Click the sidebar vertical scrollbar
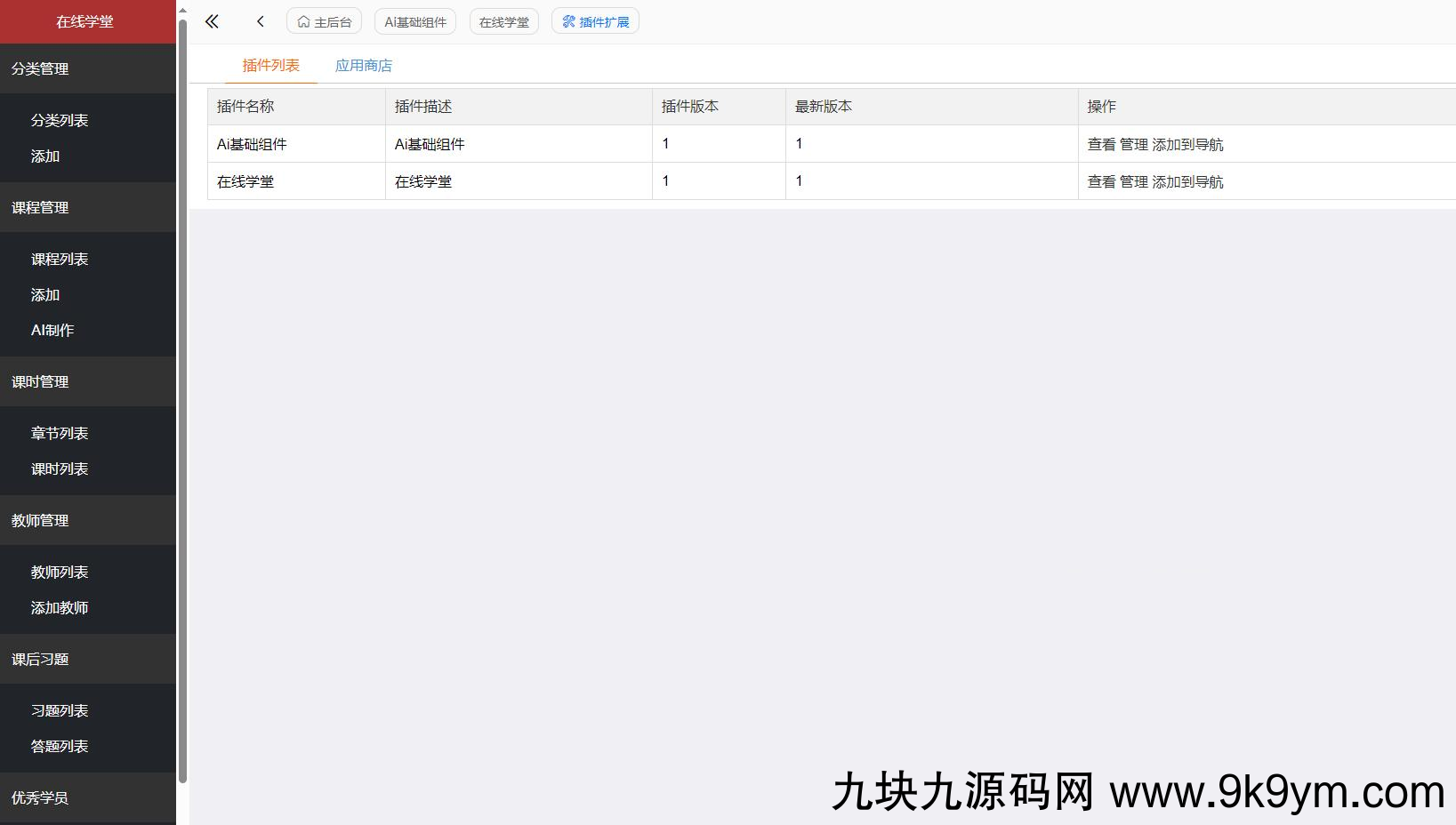The width and height of the screenshot is (1456, 825). coord(182,400)
